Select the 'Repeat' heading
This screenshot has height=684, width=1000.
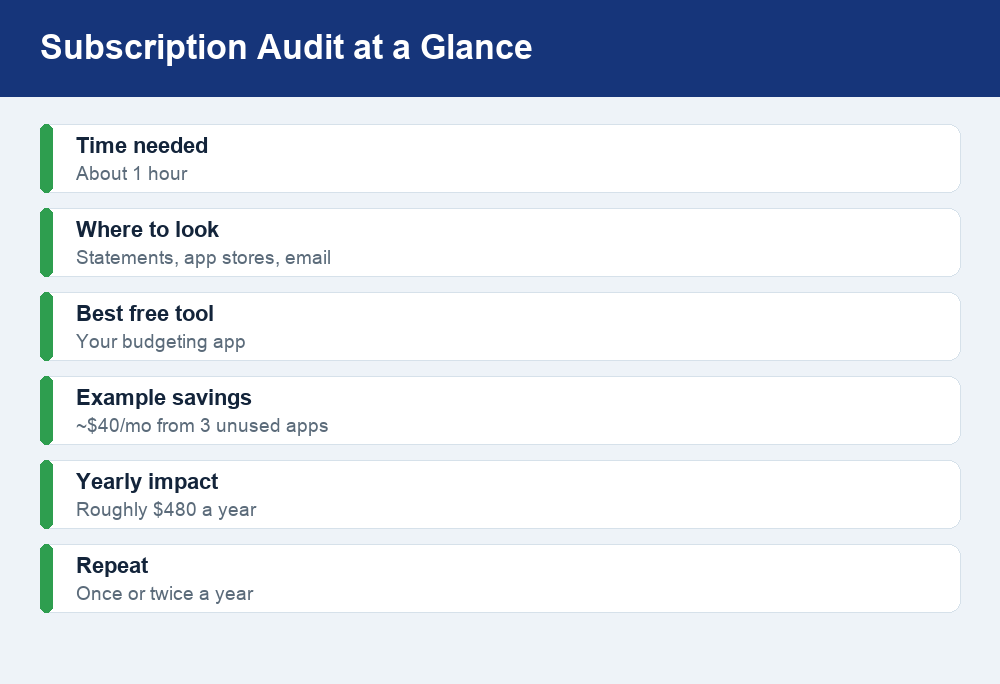coord(112,566)
